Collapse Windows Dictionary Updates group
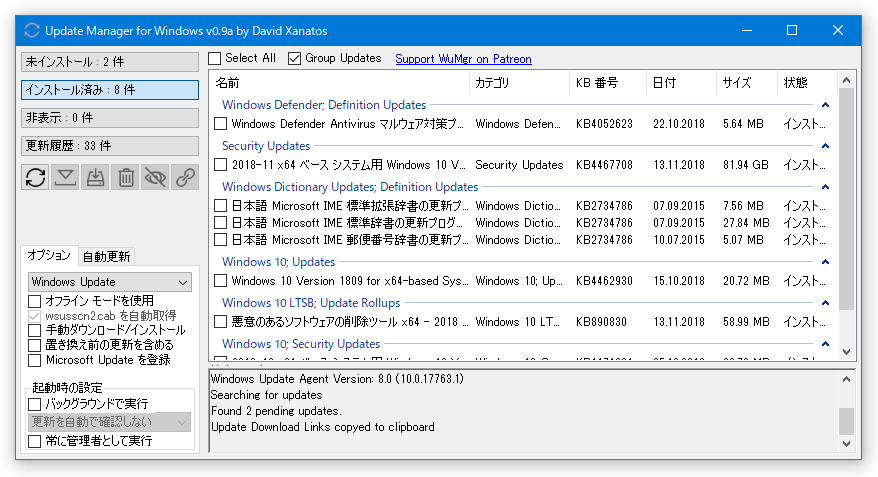 tap(825, 186)
